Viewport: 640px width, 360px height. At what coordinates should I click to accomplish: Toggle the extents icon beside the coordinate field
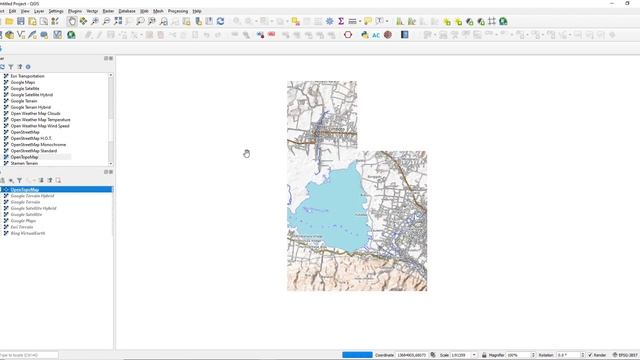click(433, 355)
